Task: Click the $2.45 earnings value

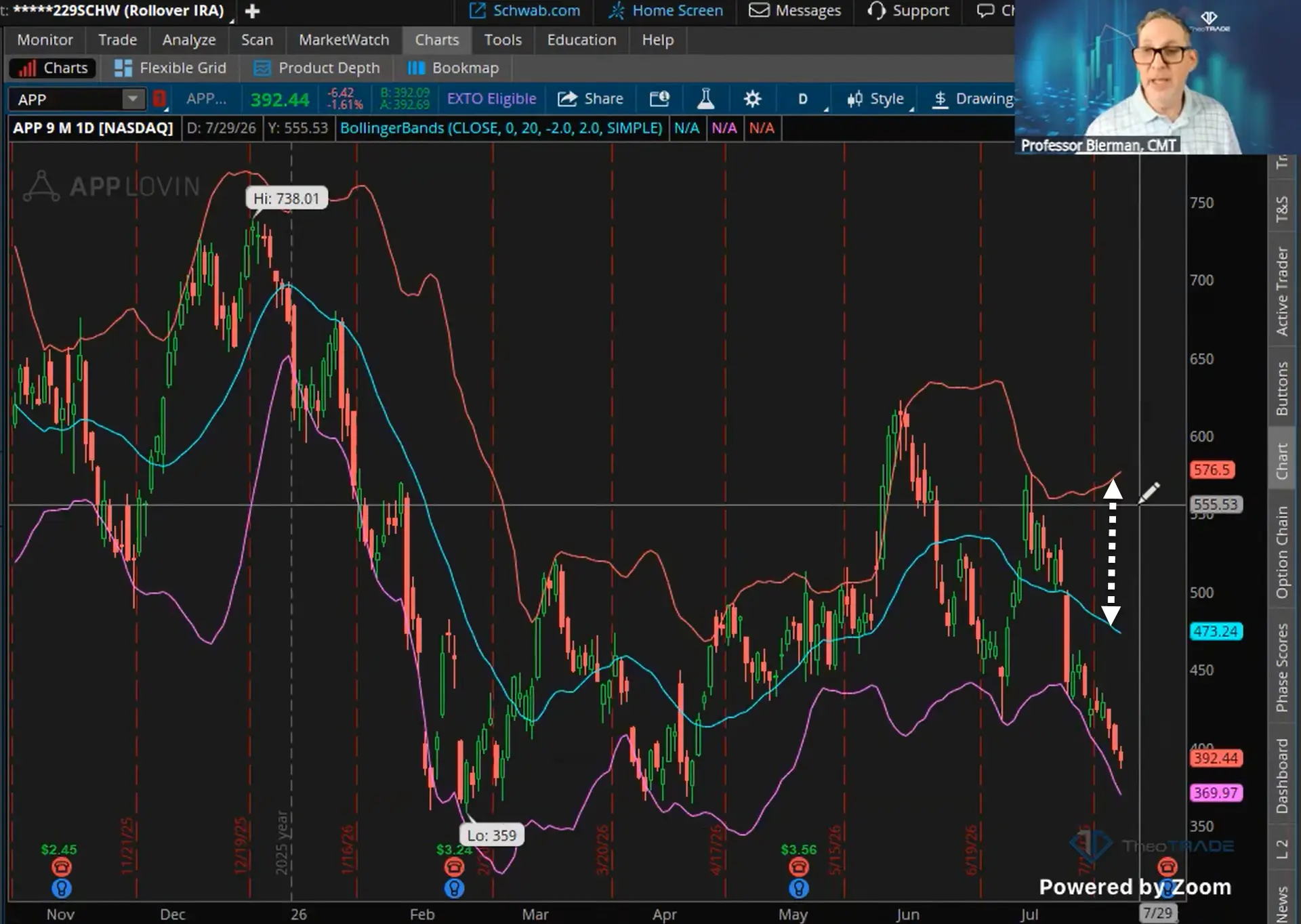Action: point(59,849)
